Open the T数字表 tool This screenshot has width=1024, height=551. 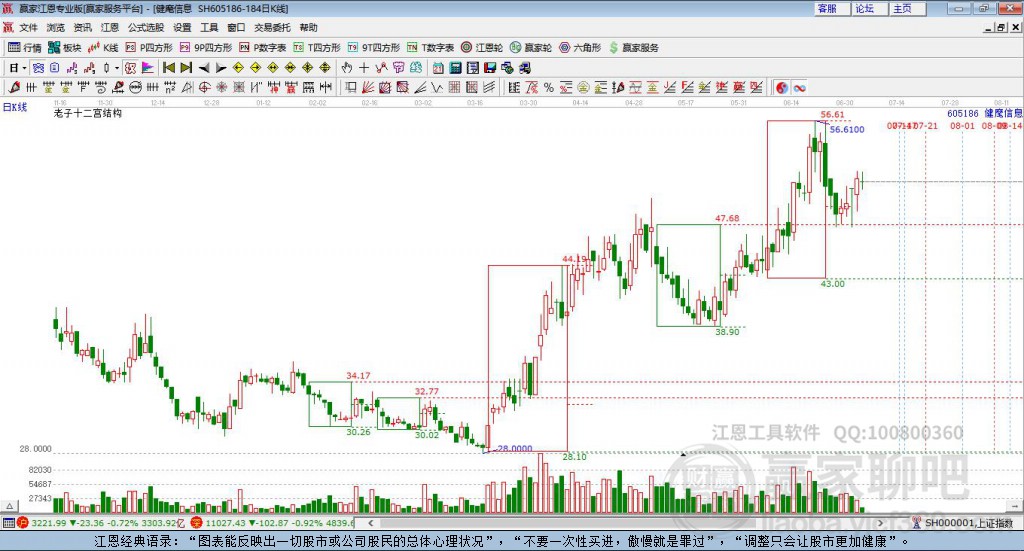[x=430, y=48]
